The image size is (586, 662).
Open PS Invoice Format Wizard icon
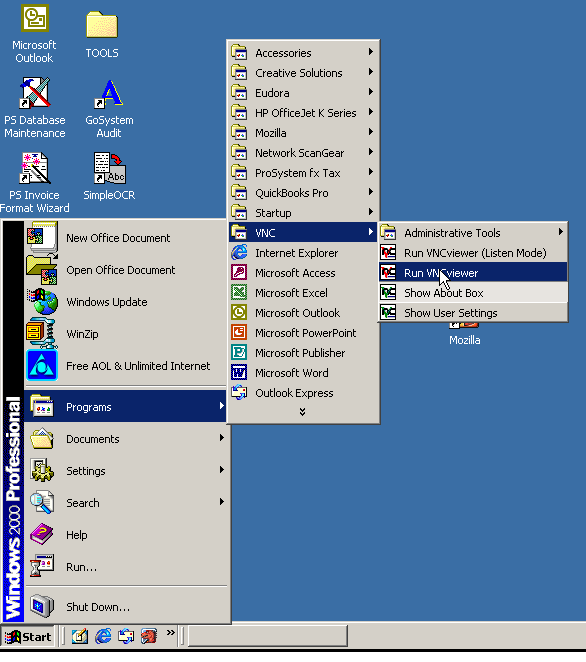coord(35,168)
